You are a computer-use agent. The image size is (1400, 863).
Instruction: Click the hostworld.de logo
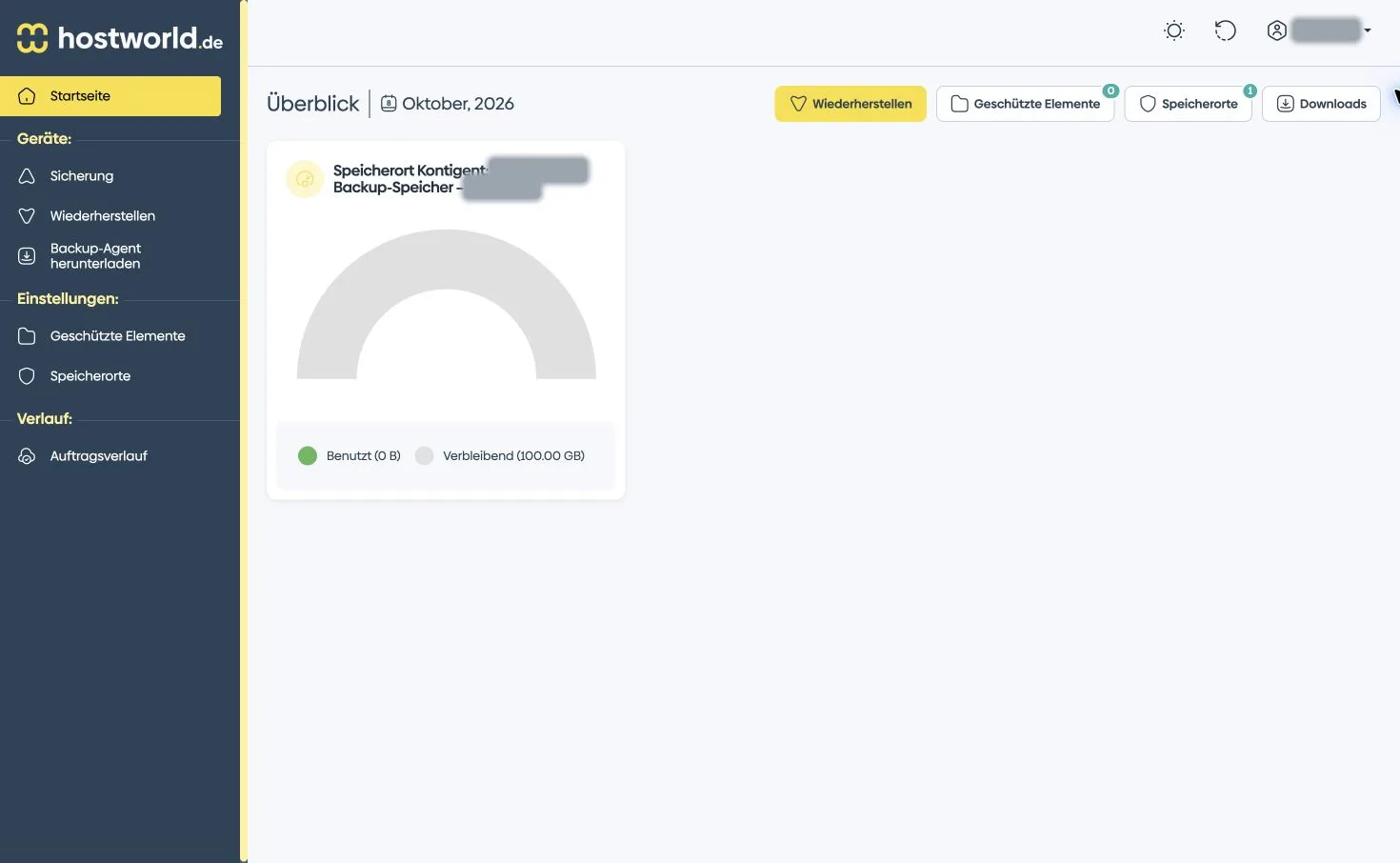pos(120,37)
